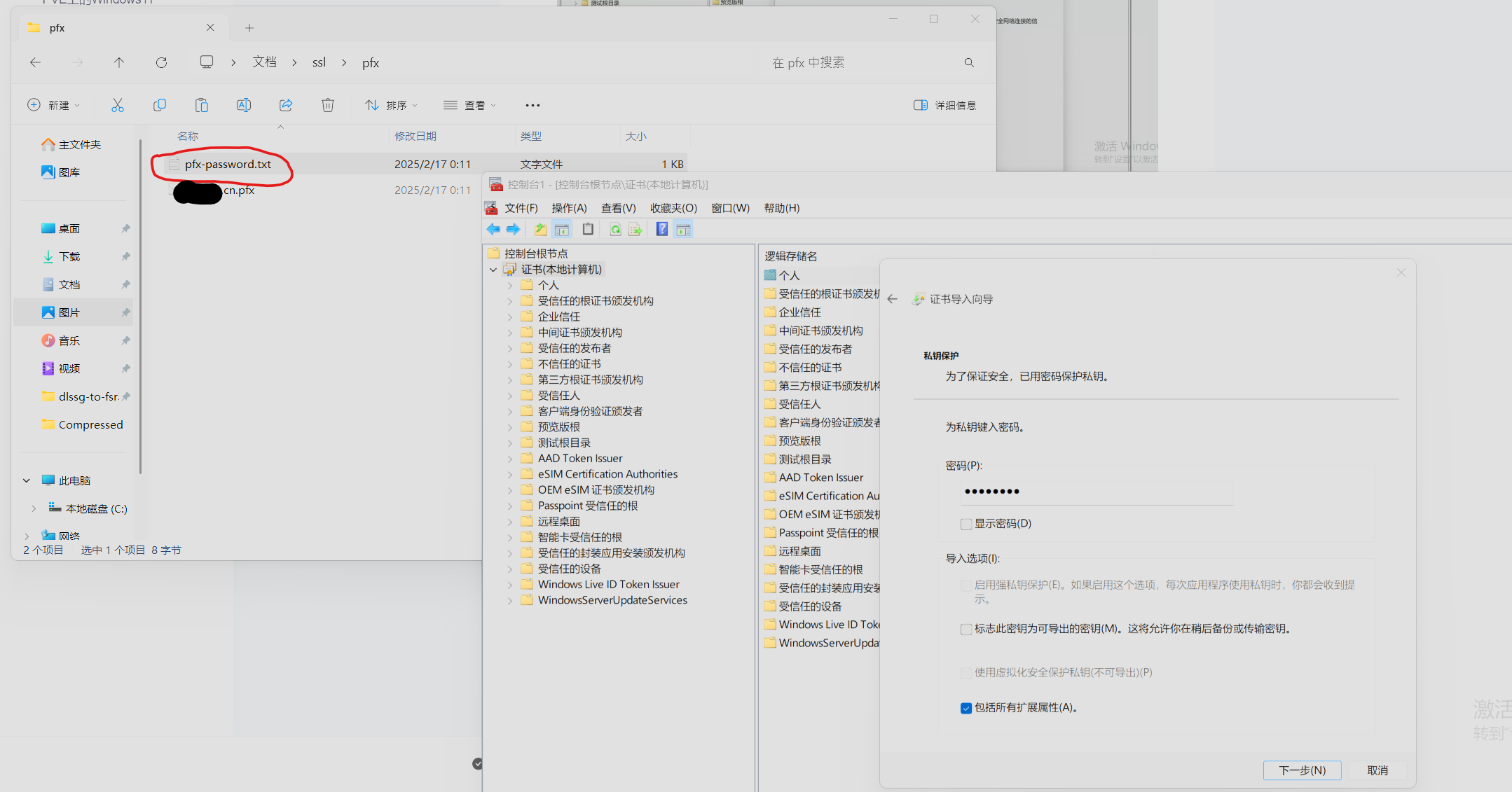Click the 下一步(N) button
Screen dimensions: 1512x792
pos(1302,770)
